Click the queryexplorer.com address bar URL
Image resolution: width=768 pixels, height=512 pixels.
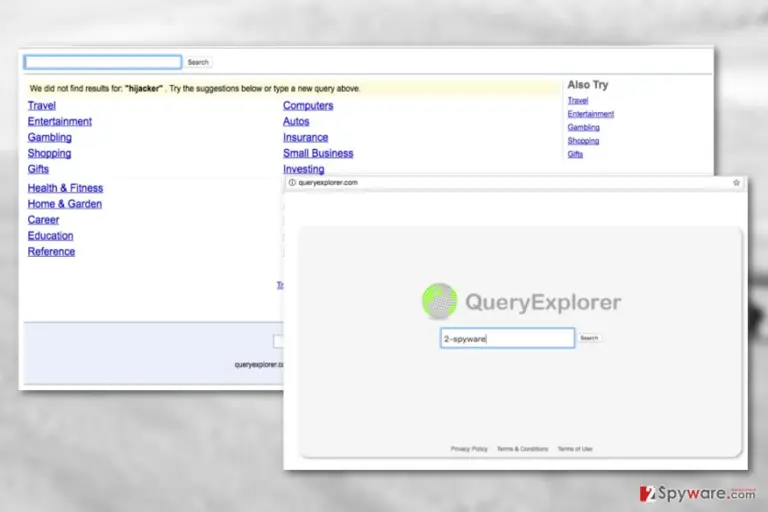328,182
